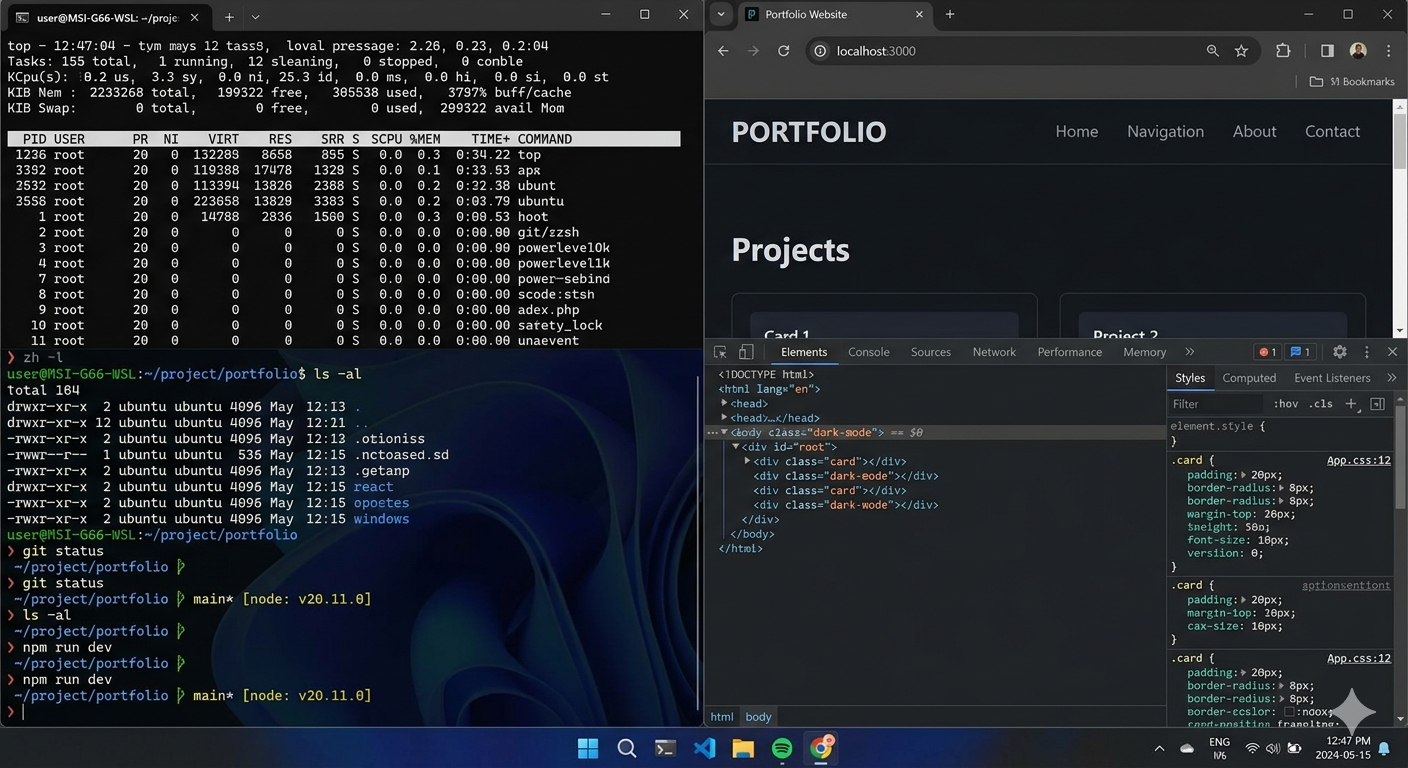Open the Computed styles tab

(x=1249, y=377)
